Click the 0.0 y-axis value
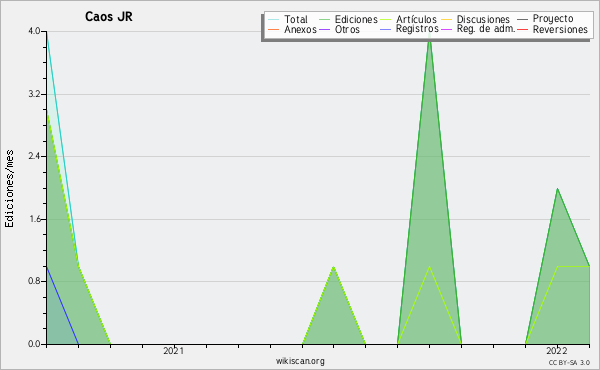This screenshot has width=600, height=370. tap(34, 344)
